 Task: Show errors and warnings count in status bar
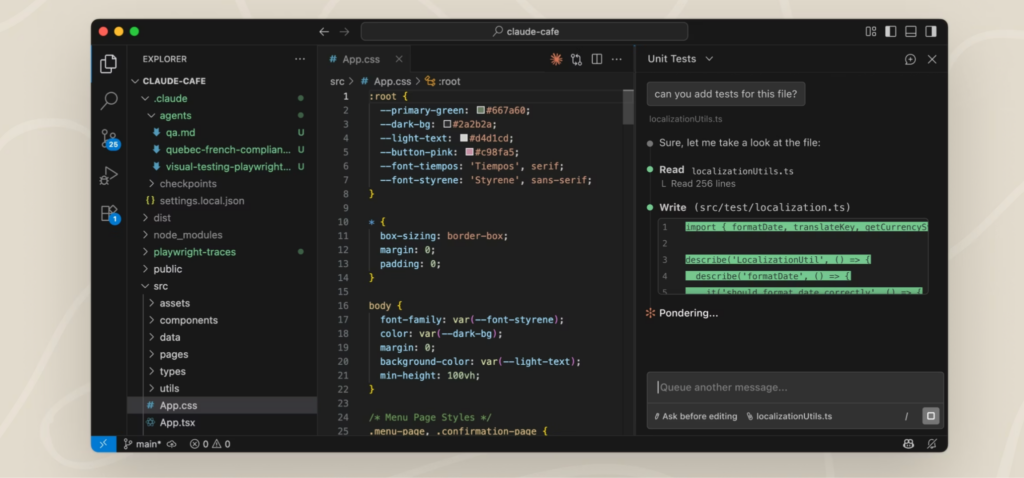coord(210,444)
